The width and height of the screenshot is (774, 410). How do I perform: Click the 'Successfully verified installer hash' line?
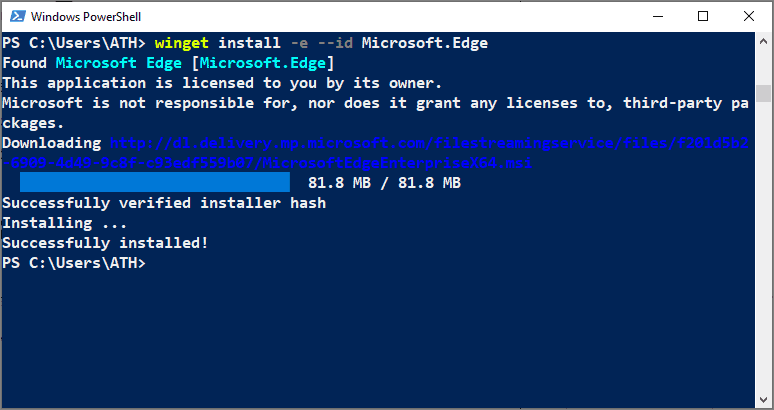click(x=164, y=203)
